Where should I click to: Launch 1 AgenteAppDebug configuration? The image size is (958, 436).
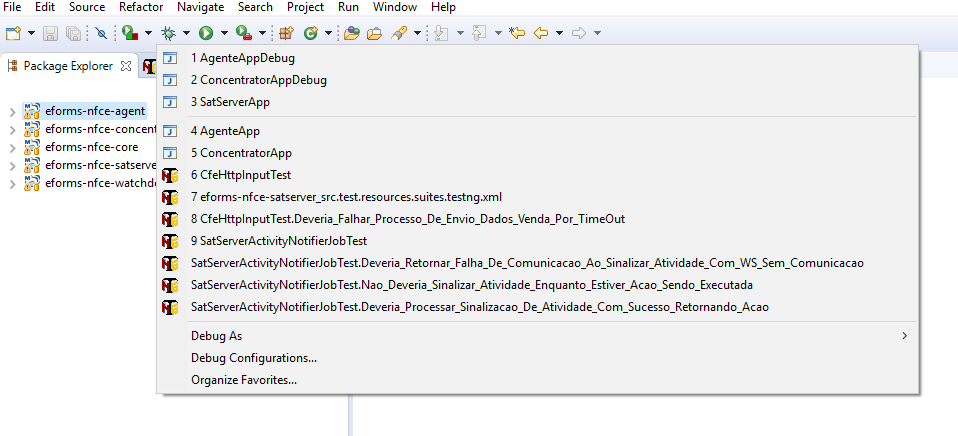click(x=242, y=58)
